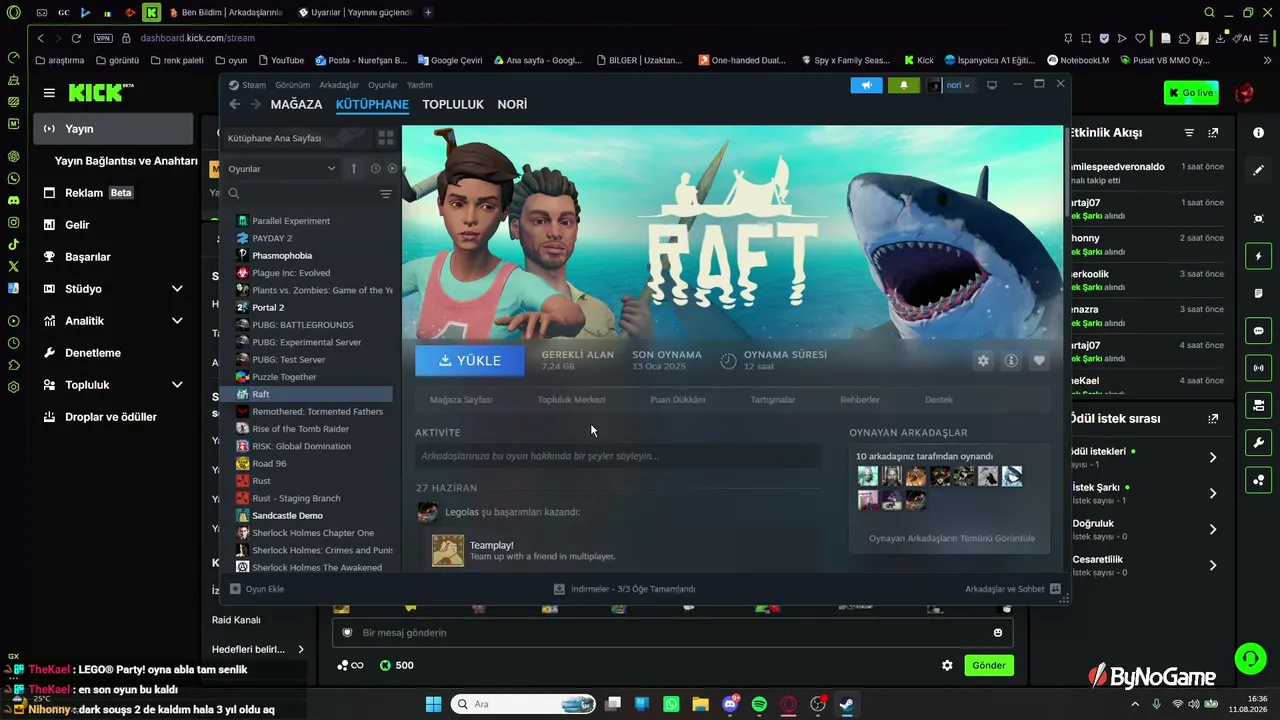Sort Steam library with the up arrow icon
This screenshot has height=720, width=1280.
tap(353, 169)
